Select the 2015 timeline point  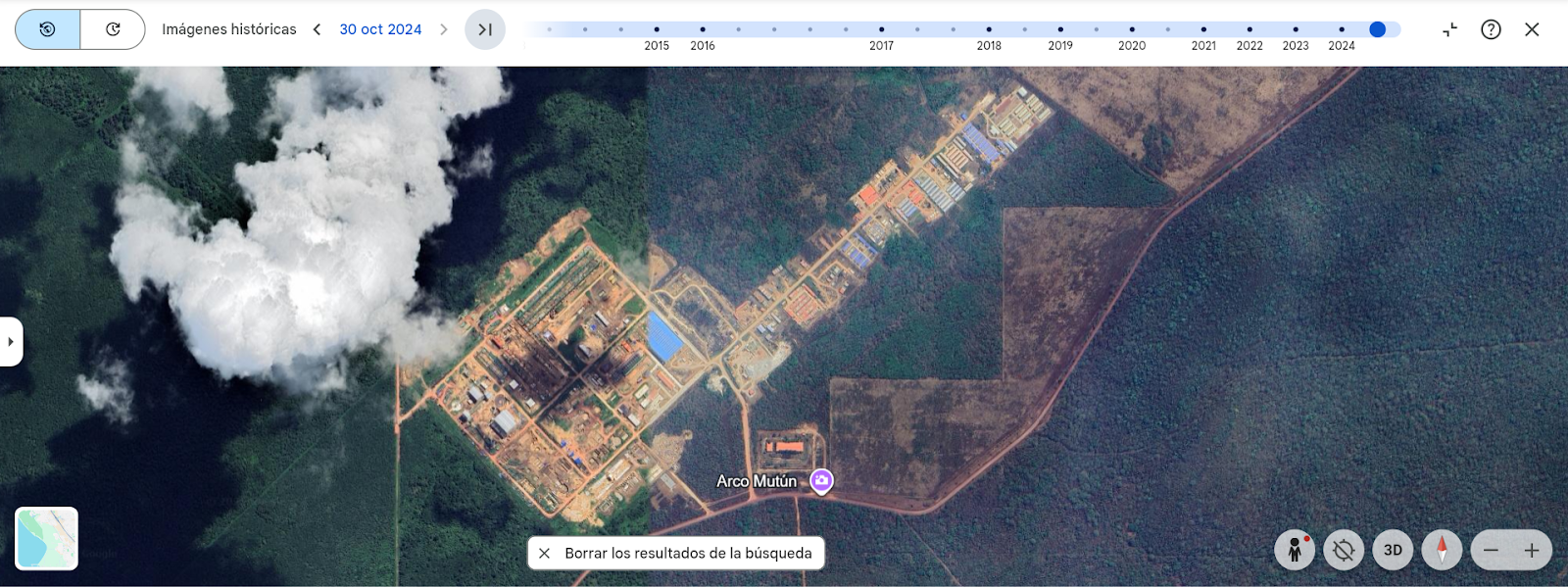pos(657,29)
